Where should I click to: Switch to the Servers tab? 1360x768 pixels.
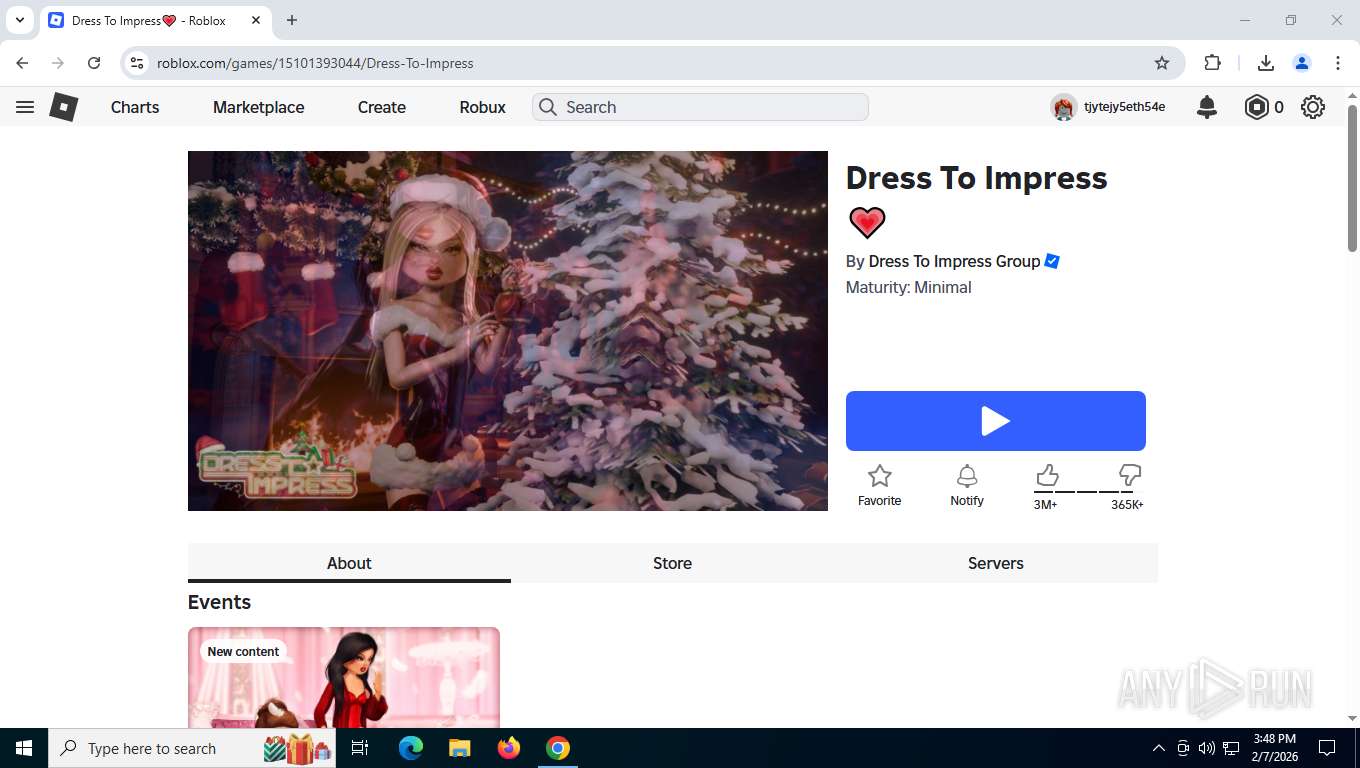[x=996, y=563]
